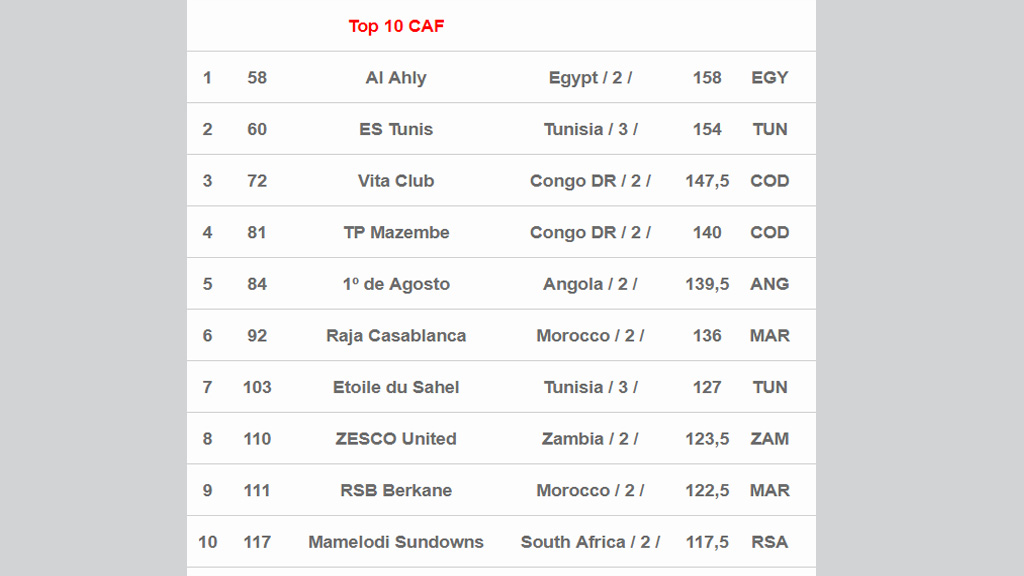
Task: Click RSB Berkane club name
Action: coord(396,490)
